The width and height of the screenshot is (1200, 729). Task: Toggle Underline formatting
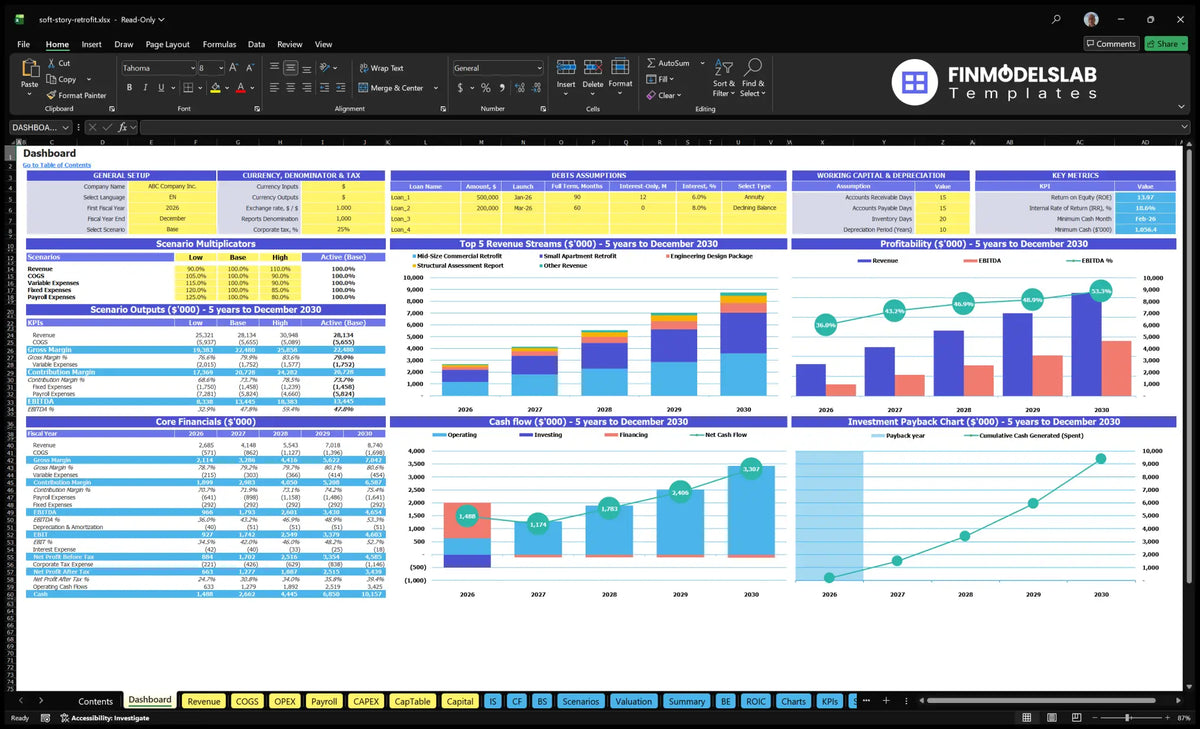[x=163, y=88]
